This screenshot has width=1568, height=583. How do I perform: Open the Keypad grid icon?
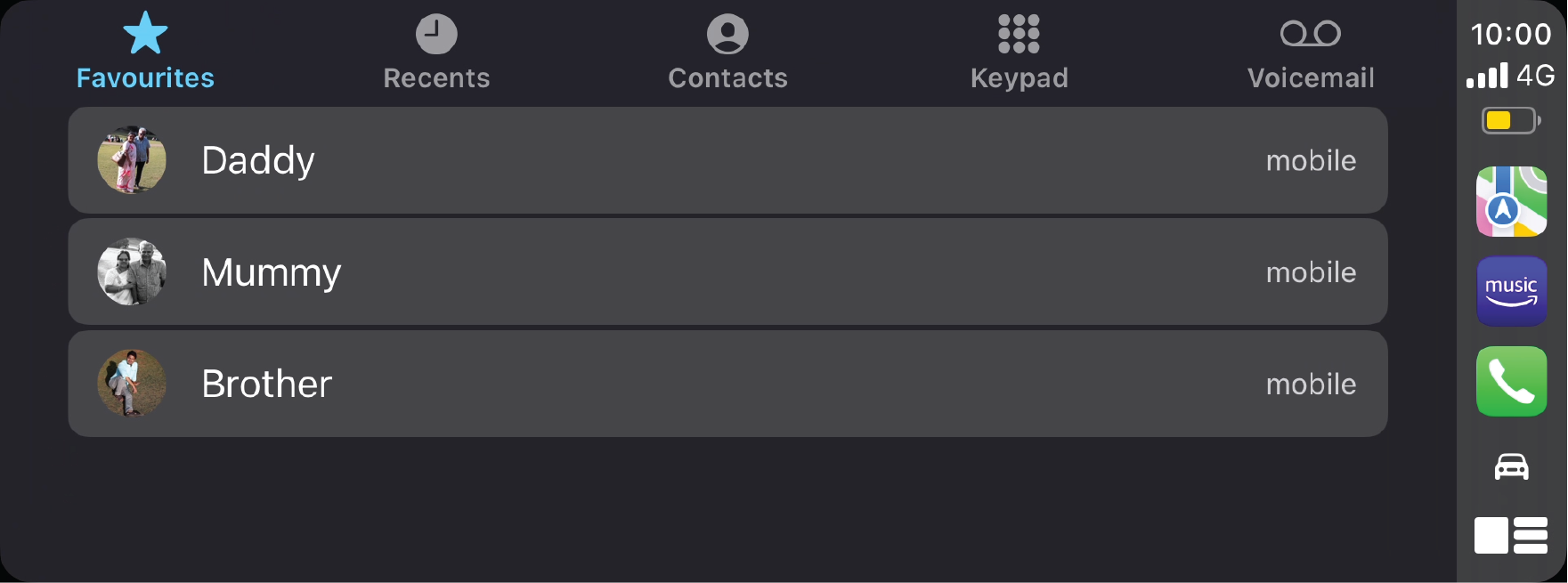coord(1019,34)
